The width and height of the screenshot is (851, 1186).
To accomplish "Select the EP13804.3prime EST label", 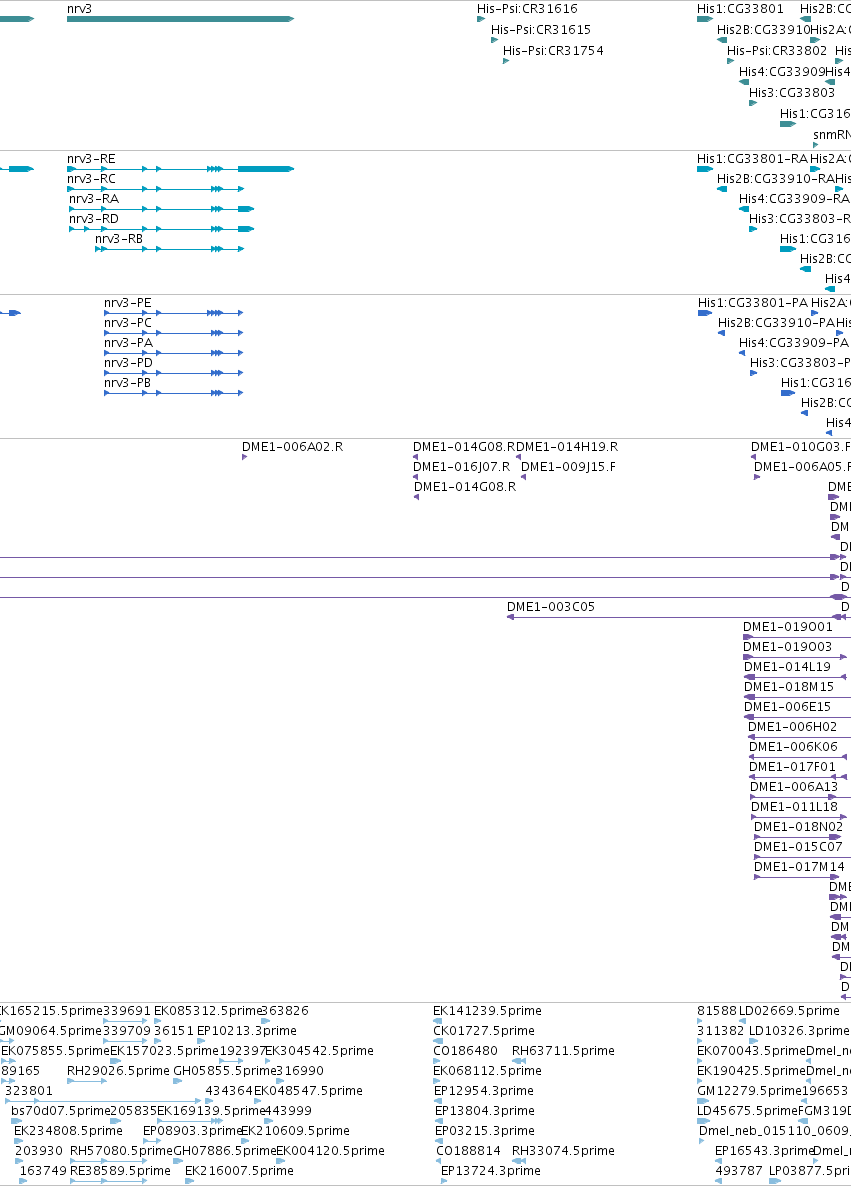I will click(485, 1111).
